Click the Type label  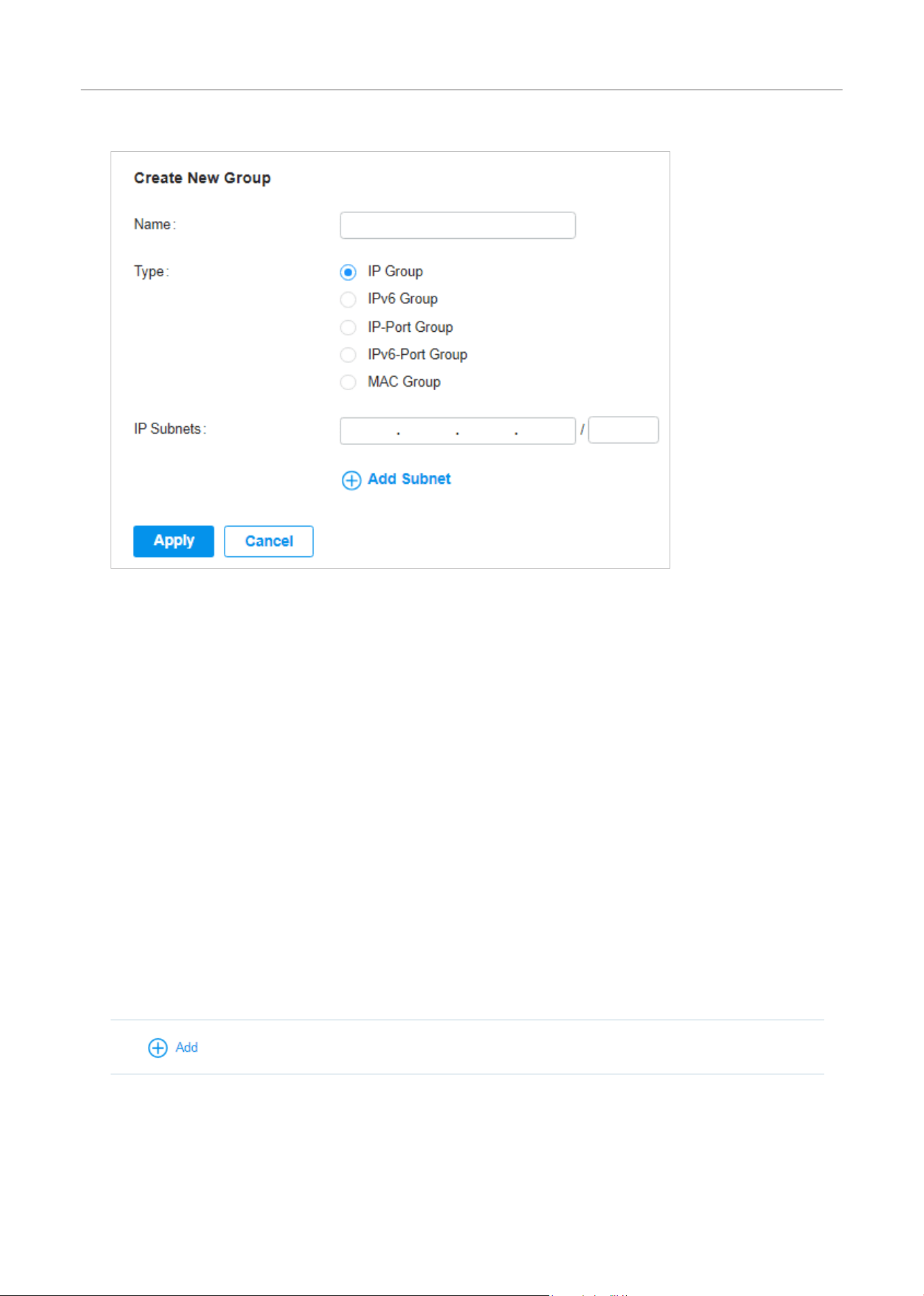[x=151, y=272]
